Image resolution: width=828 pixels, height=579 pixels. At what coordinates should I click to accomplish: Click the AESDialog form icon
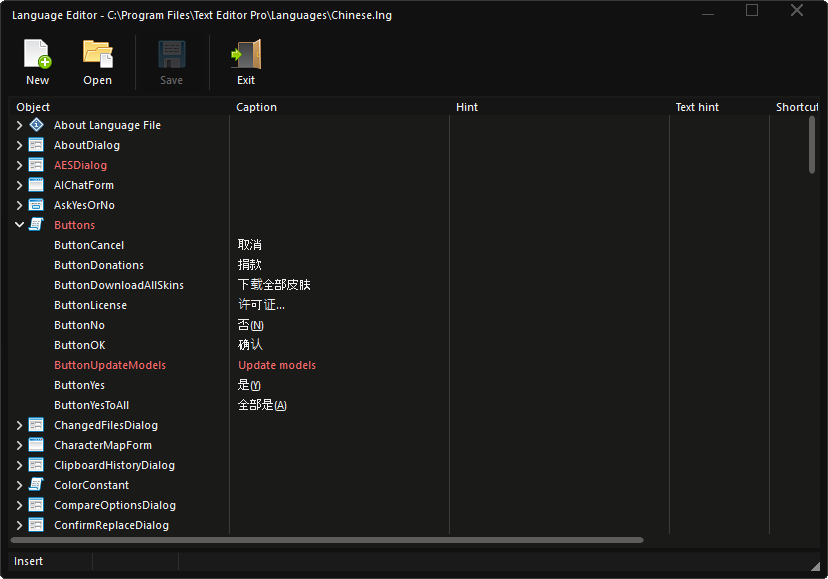[x=36, y=165]
